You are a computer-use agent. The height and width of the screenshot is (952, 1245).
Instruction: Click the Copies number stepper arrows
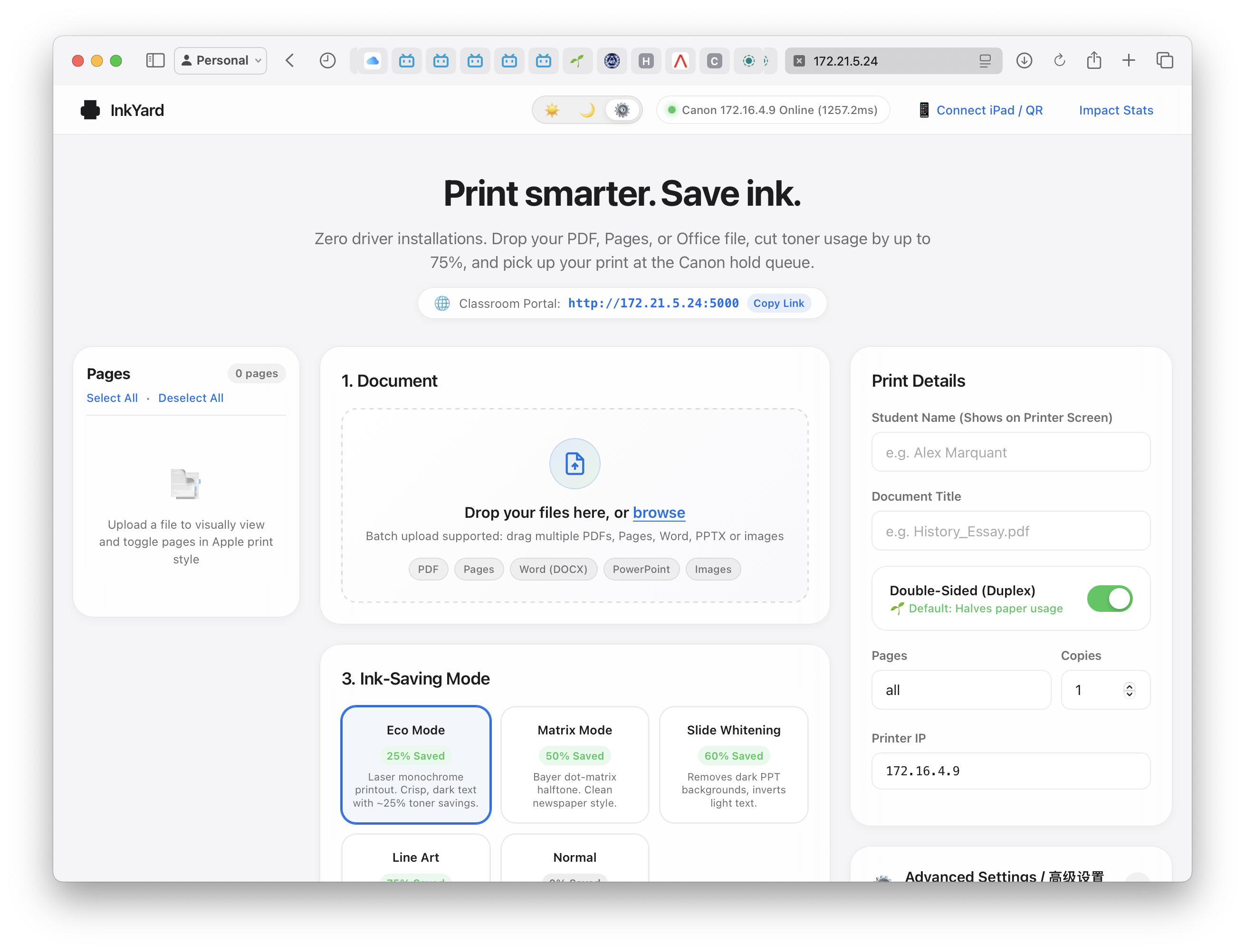click(1129, 690)
